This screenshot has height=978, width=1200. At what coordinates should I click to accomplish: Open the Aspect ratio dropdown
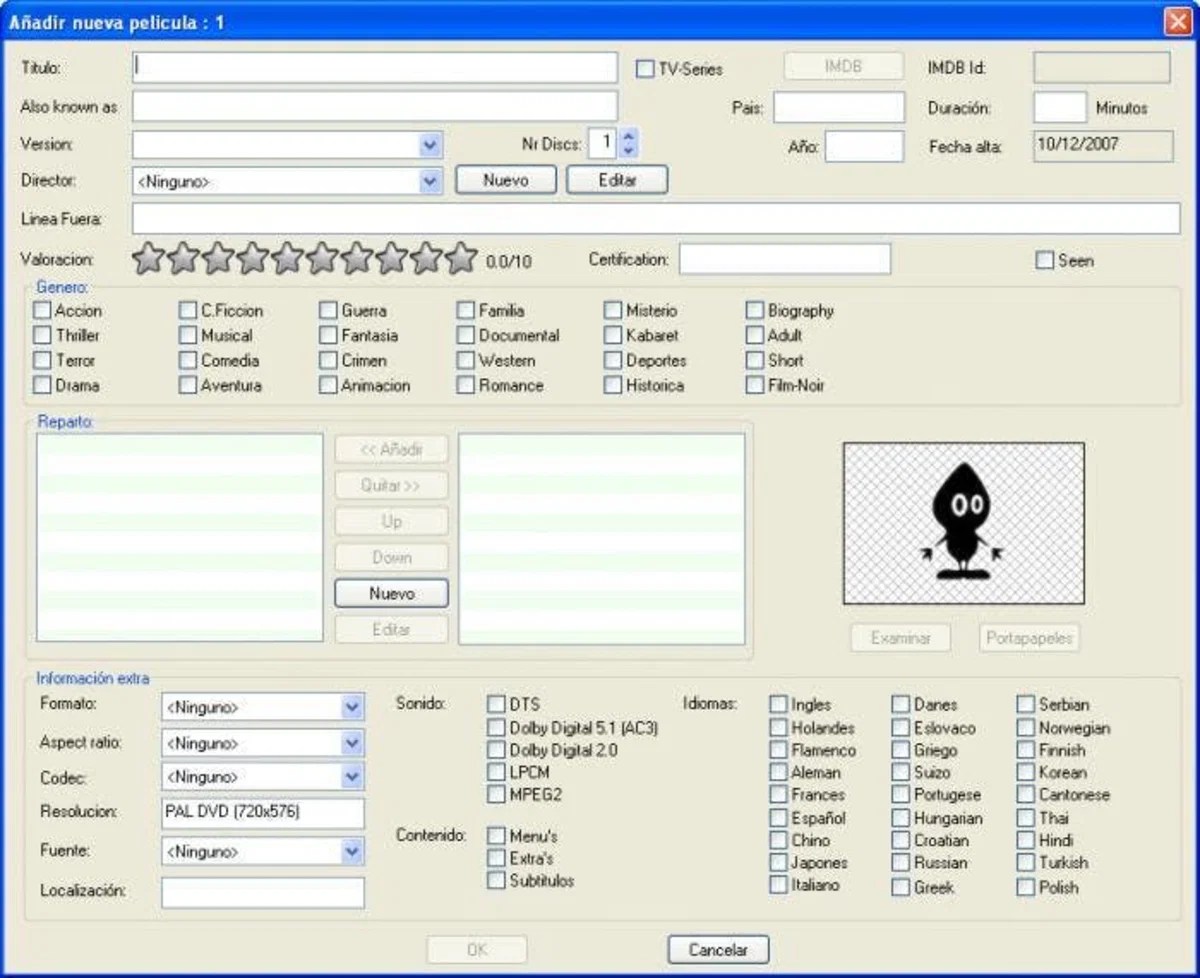point(352,742)
